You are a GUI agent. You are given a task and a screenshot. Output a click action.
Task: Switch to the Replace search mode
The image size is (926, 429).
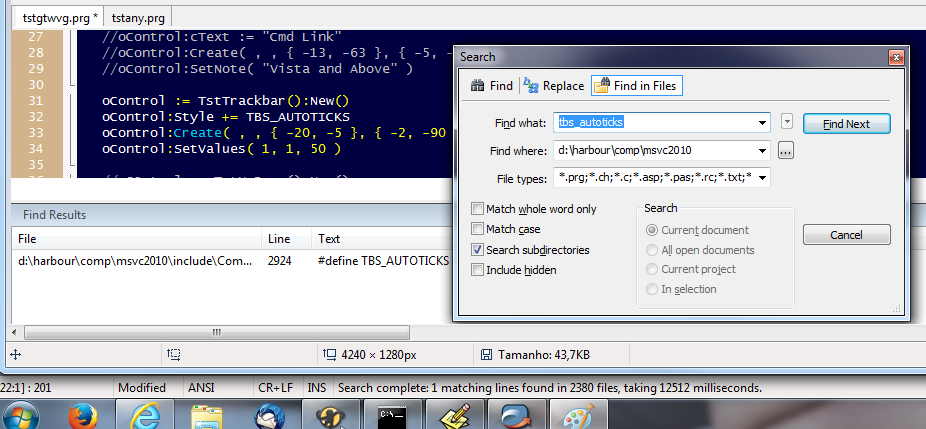[552, 86]
